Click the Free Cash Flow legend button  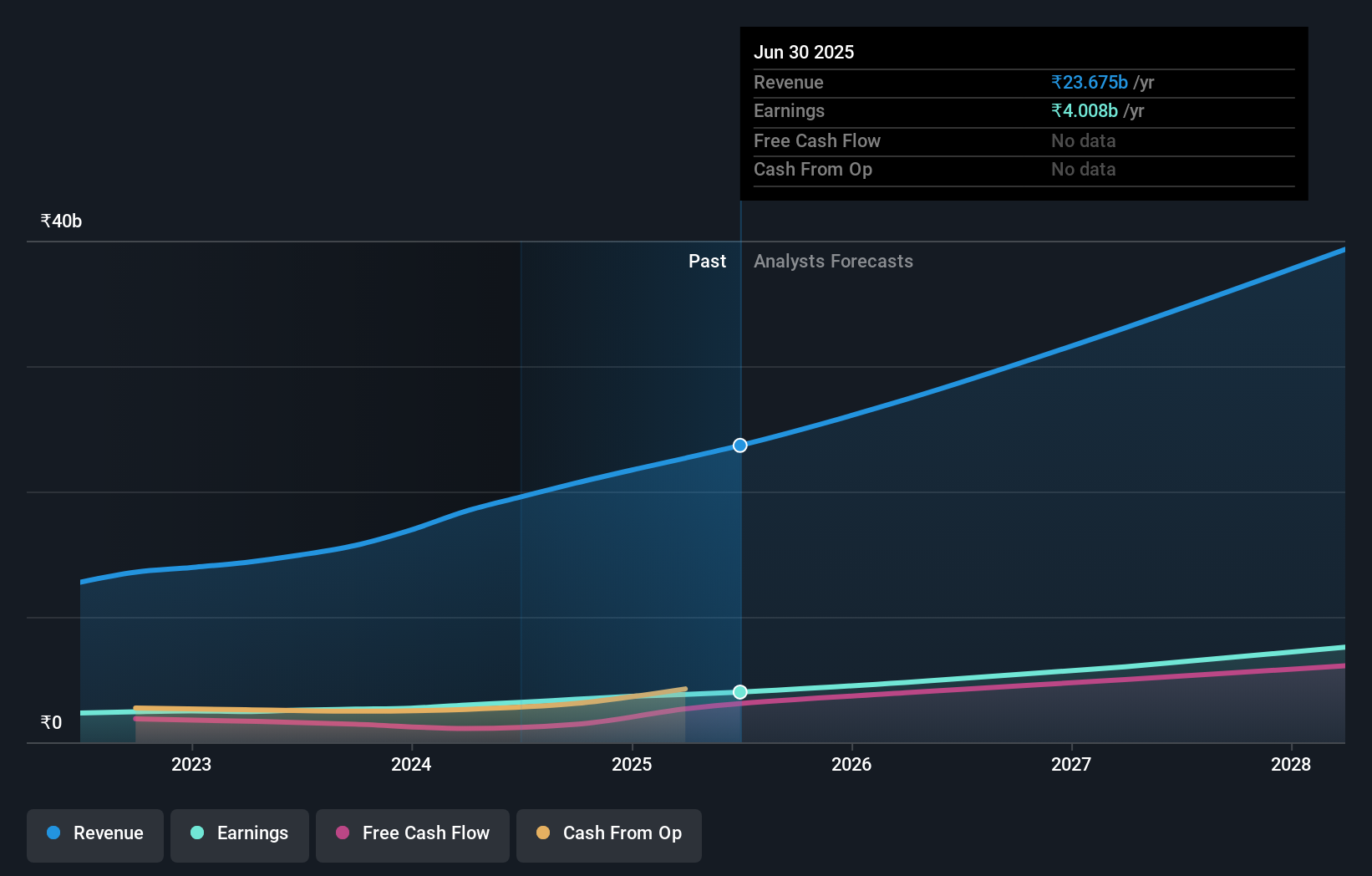click(412, 834)
